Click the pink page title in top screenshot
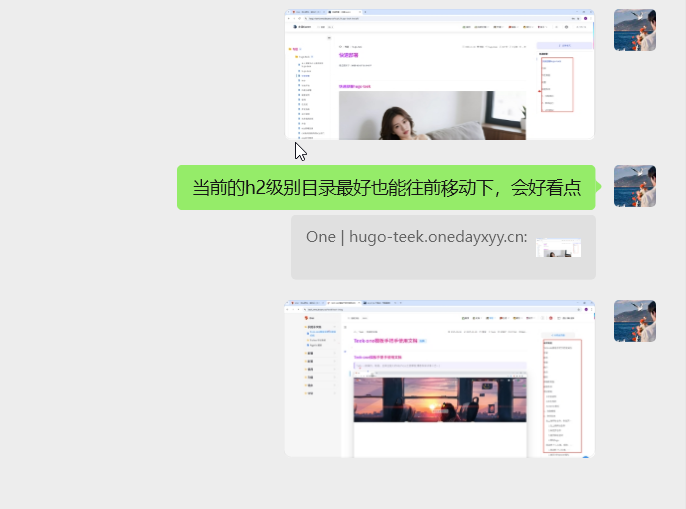 (349, 55)
